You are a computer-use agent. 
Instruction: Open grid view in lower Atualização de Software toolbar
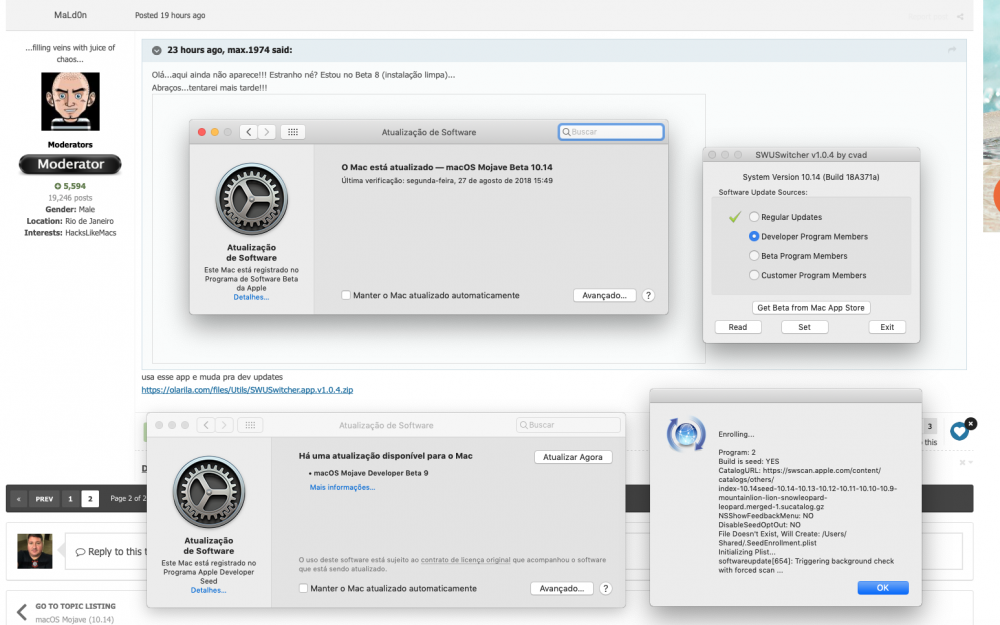click(250, 425)
